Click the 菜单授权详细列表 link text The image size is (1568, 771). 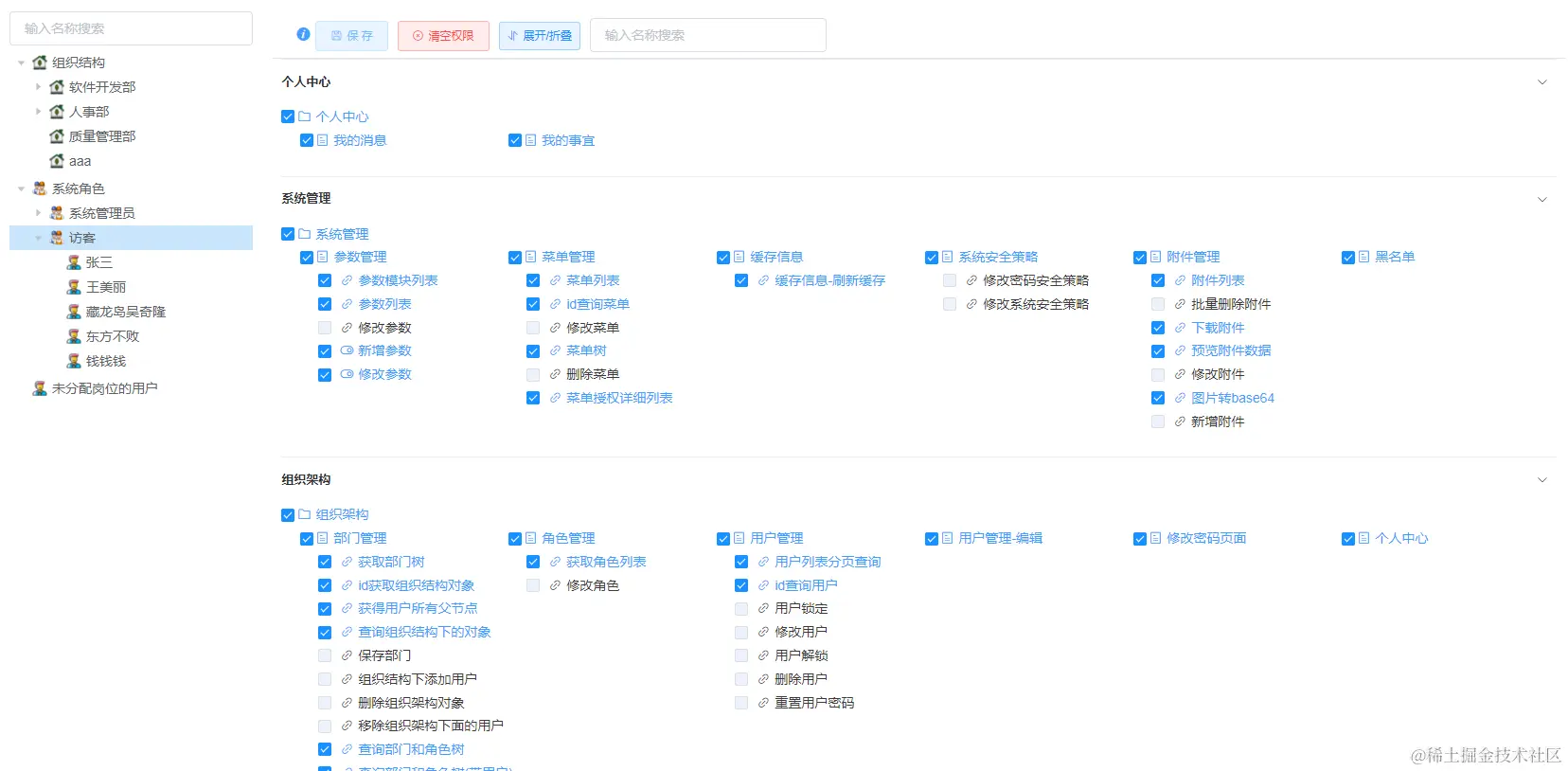(619, 398)
